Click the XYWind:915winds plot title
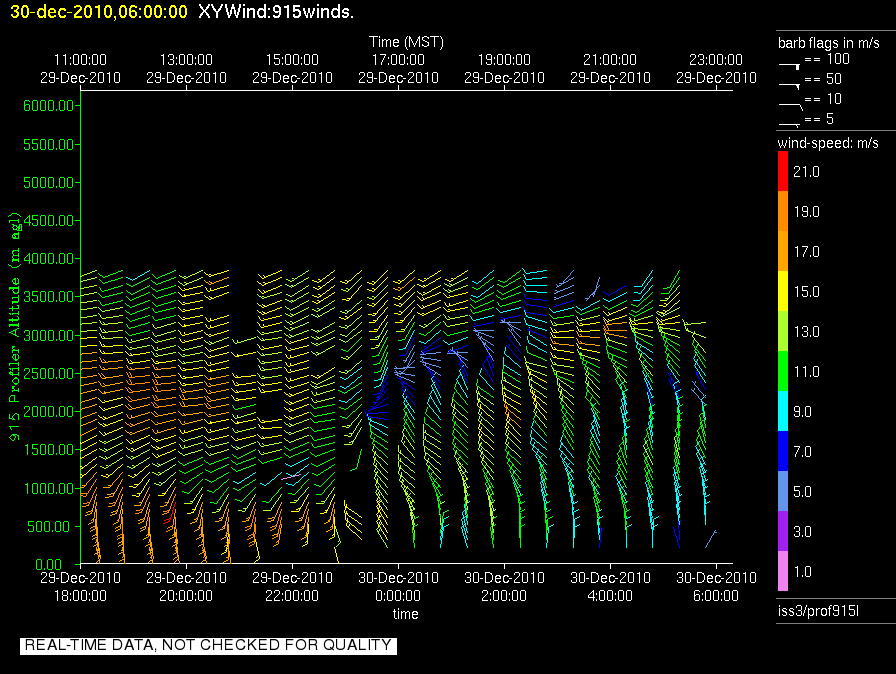 [276, 11]
